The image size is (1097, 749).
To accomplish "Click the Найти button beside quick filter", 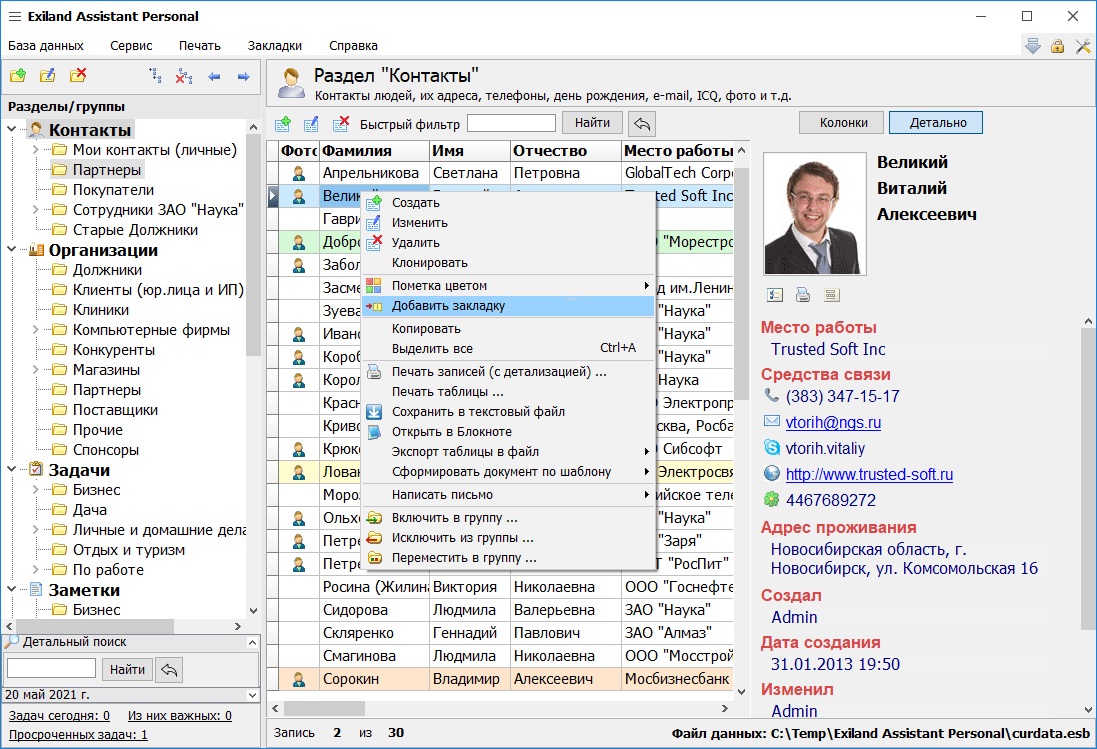I will (592, 123).
